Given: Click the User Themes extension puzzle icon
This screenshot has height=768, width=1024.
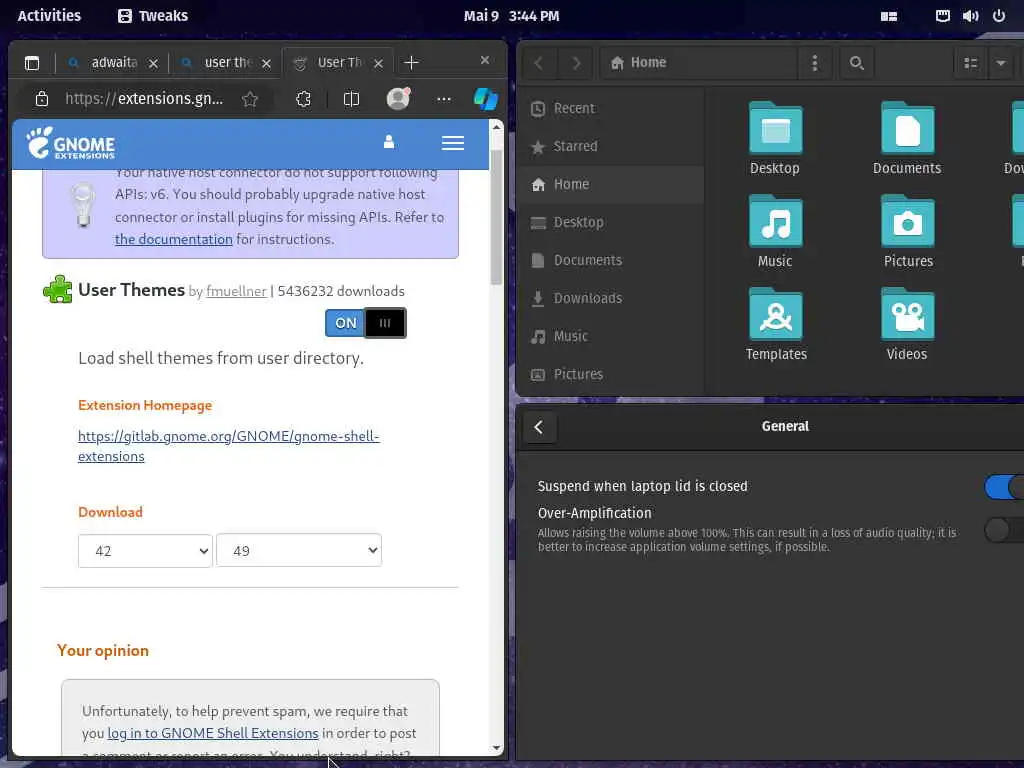Looking at the screenshot, I should coord(58,289).
